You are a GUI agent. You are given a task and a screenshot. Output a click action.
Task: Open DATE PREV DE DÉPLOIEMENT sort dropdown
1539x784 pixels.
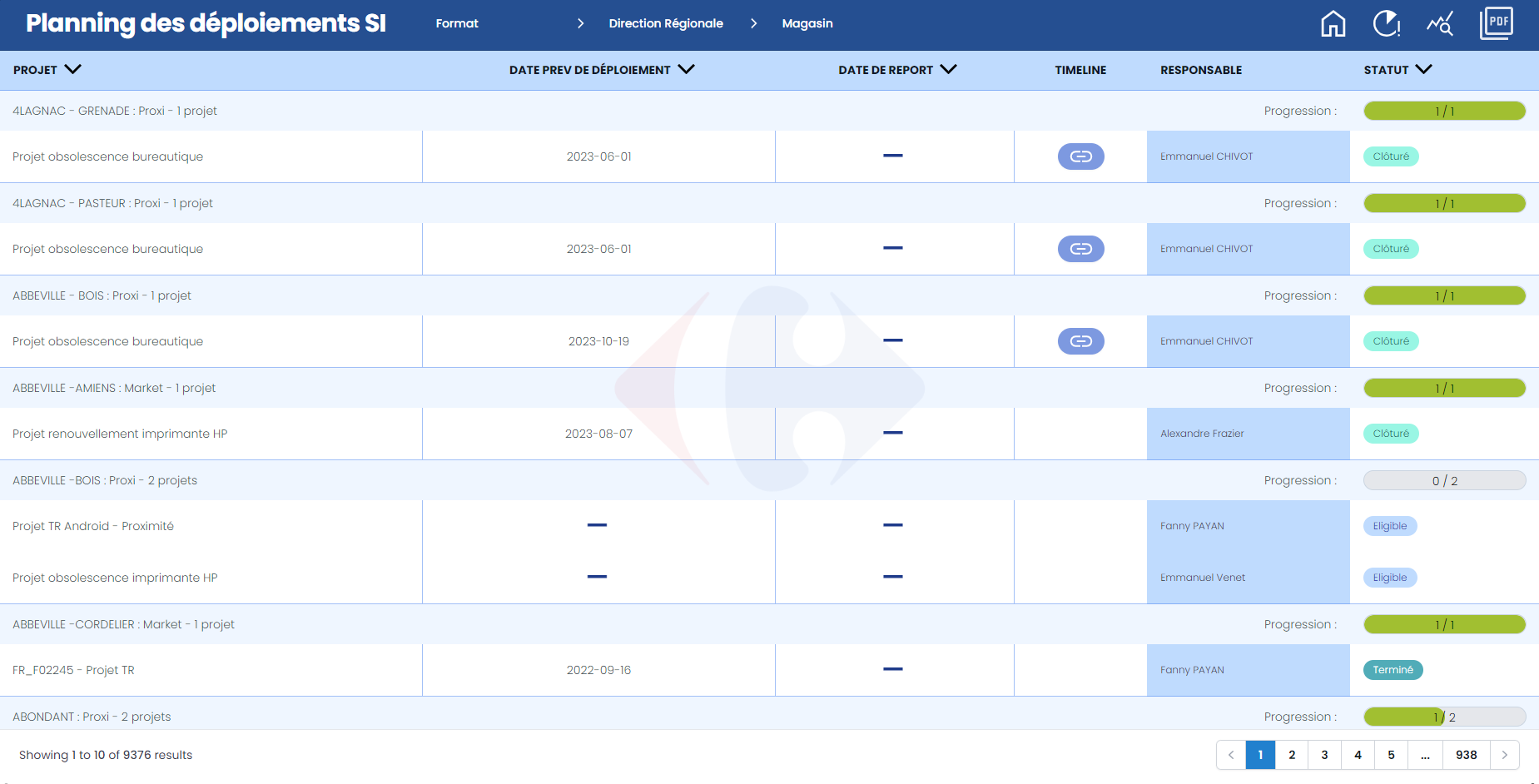click(686, 70)
